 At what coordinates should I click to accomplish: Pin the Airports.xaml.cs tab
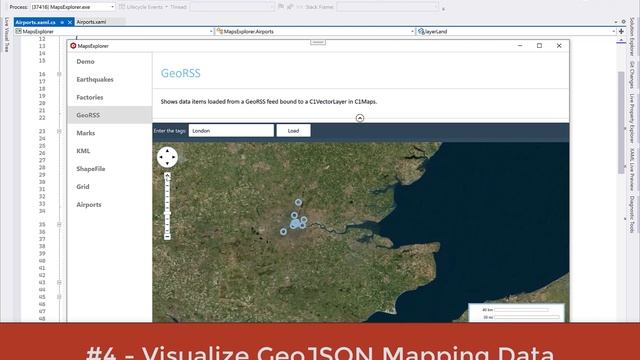pyautogui.click(x=62, y=22)
